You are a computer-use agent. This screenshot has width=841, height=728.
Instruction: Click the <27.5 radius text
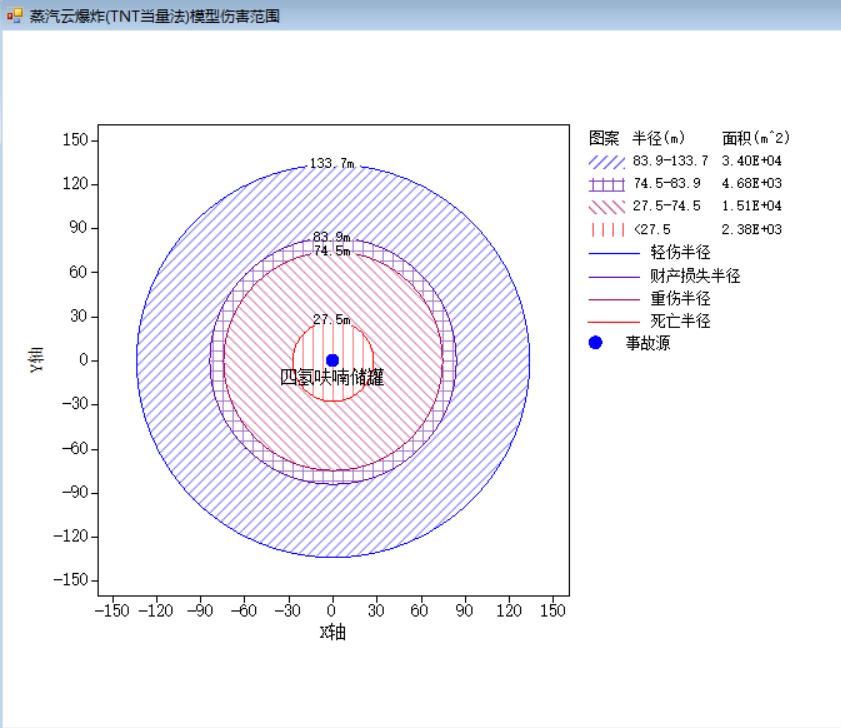tap(652, 230)
